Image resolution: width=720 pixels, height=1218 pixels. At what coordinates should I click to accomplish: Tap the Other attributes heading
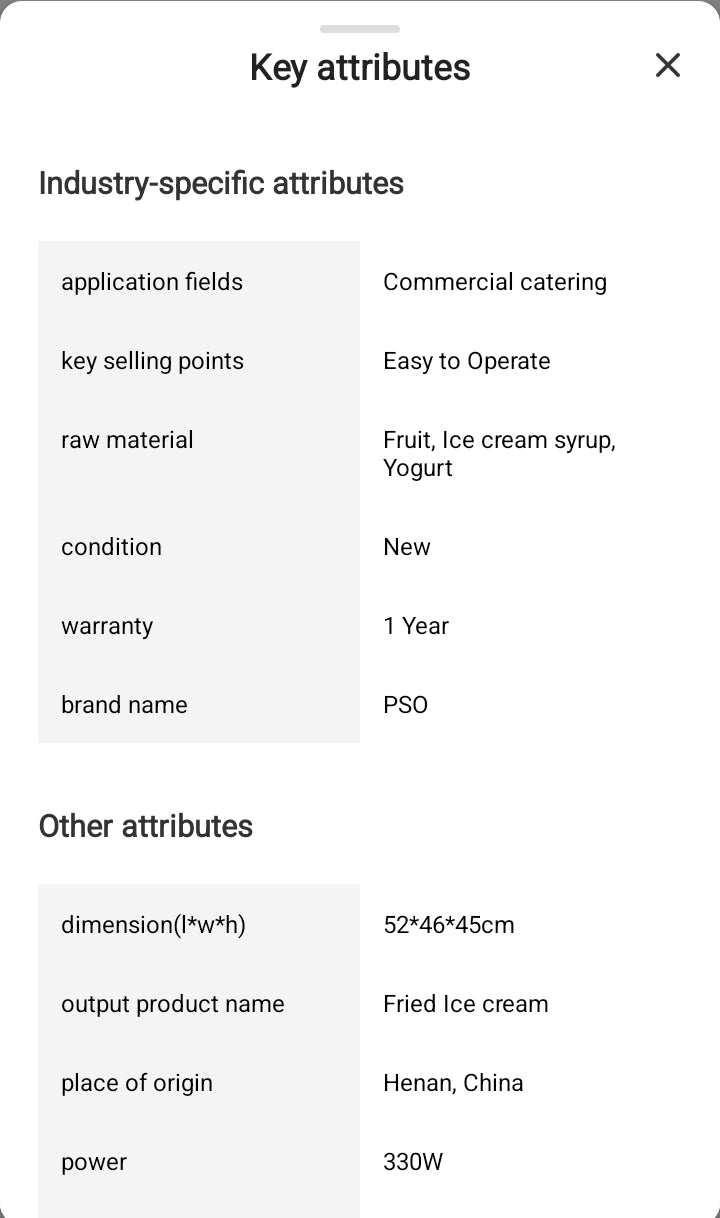coord(146,827)
